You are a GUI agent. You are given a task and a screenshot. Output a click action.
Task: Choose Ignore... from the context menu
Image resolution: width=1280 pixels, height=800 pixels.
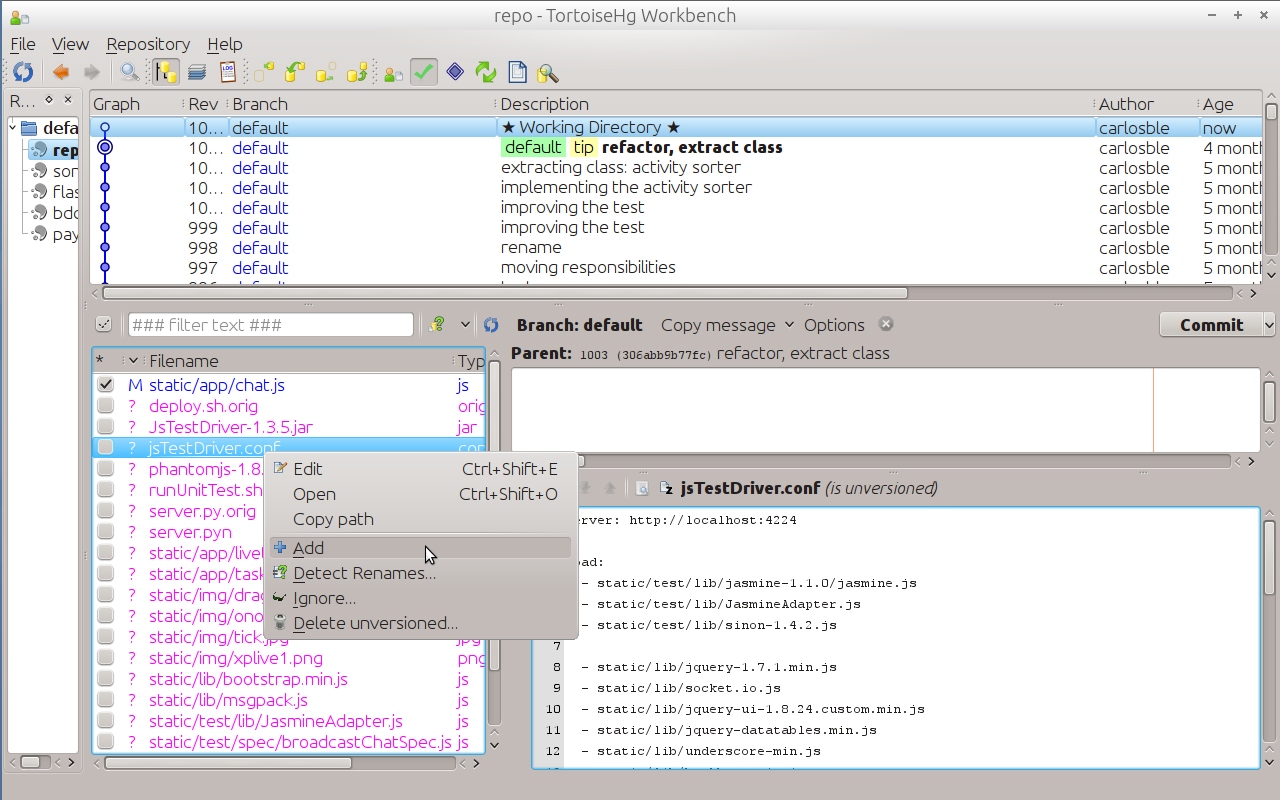420,598
